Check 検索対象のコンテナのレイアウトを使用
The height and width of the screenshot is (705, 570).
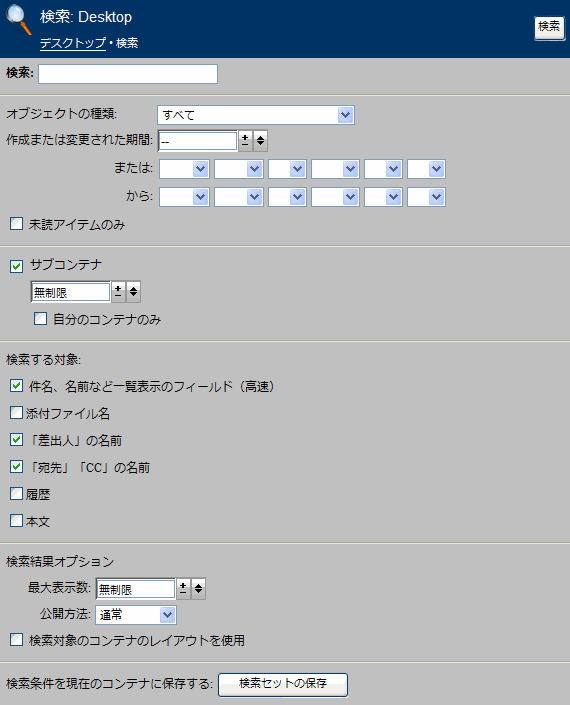click(x=17, y=639)
